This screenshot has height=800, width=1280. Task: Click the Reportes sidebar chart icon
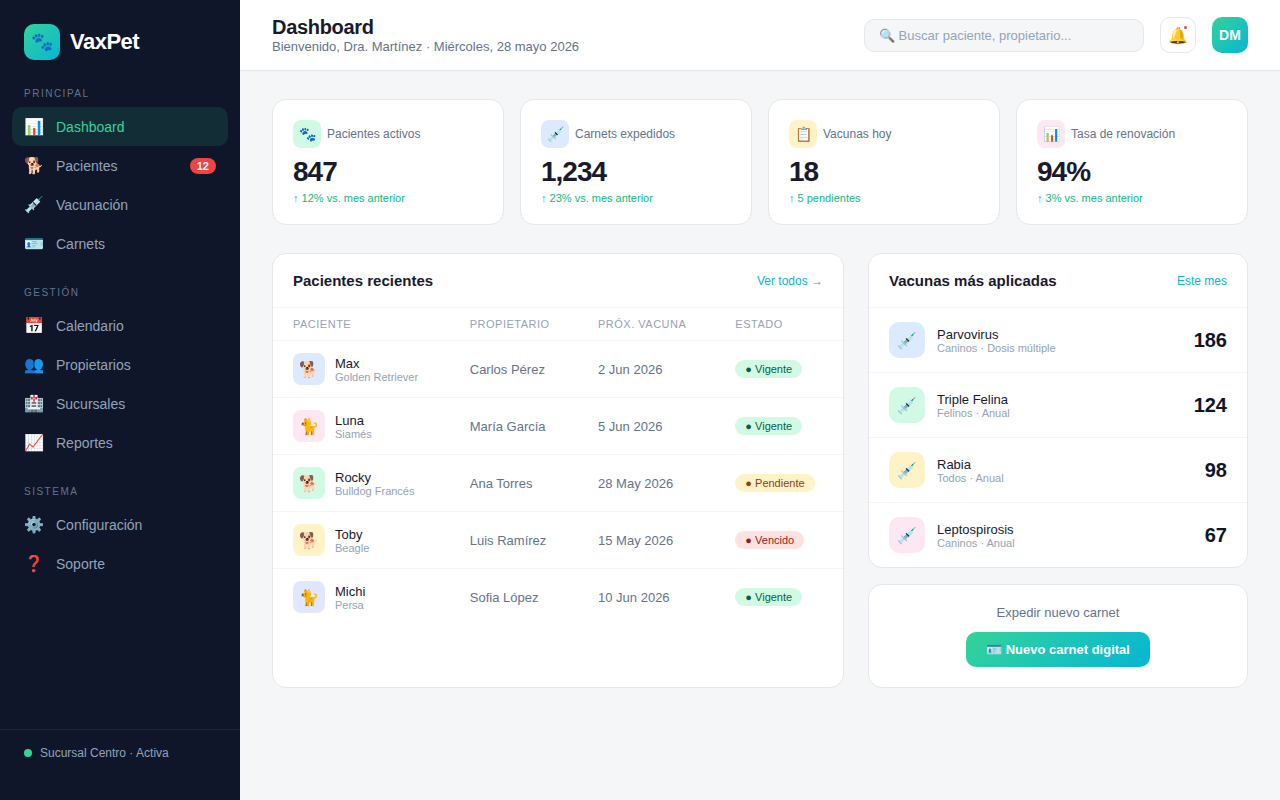[34, 443]
